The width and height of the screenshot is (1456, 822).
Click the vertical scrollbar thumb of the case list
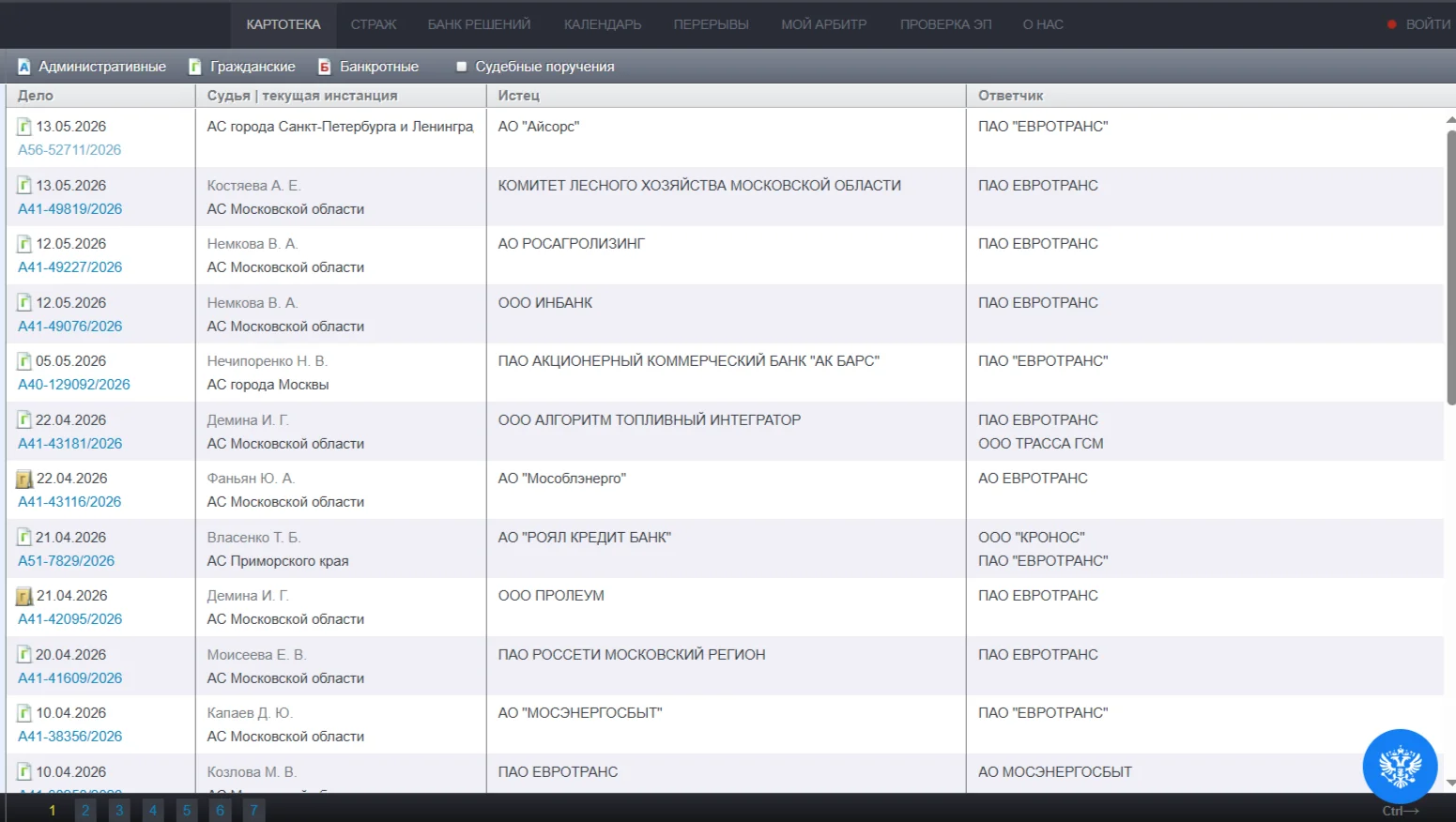tap(1450, 267)
